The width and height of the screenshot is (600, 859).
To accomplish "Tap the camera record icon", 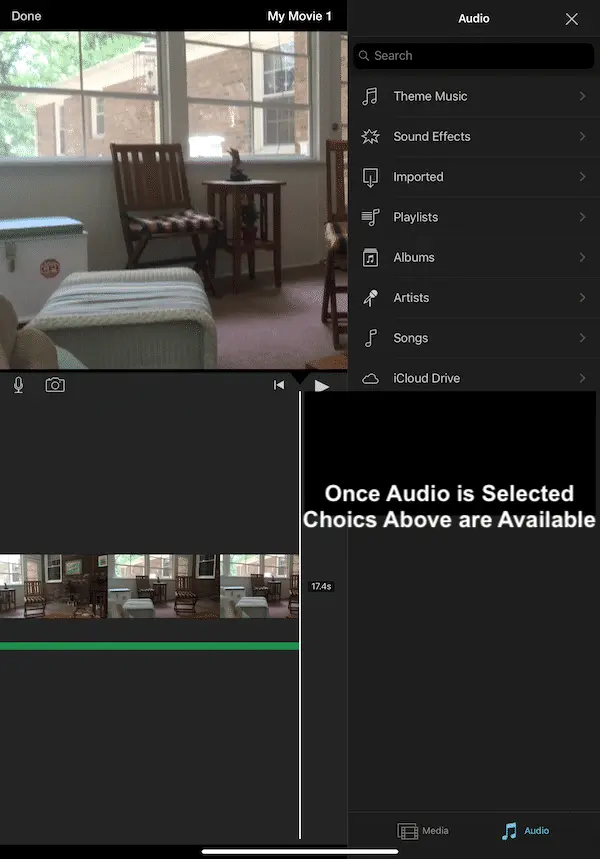I will 55,385.
